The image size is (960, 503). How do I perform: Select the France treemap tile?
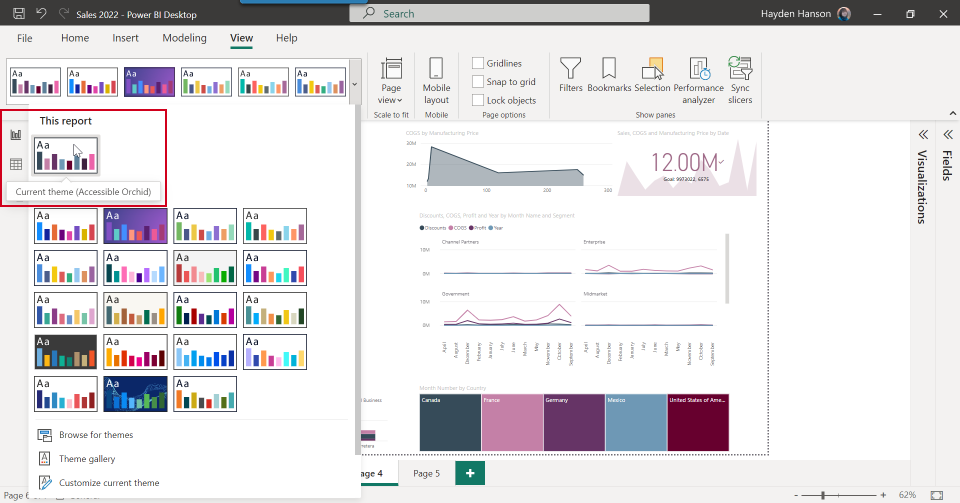coord(512,422)
